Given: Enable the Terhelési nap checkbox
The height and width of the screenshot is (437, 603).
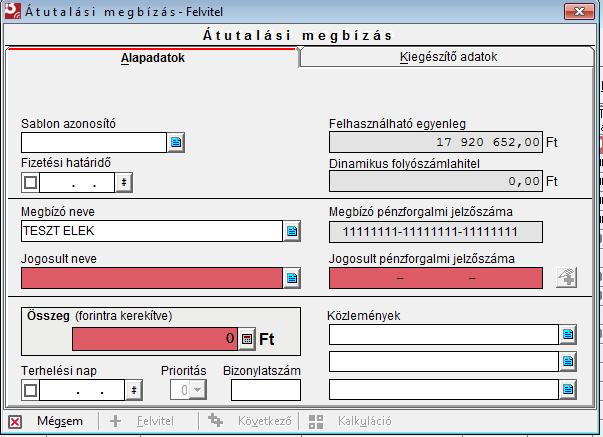Looking at the screenshot, I should point(30,390).
